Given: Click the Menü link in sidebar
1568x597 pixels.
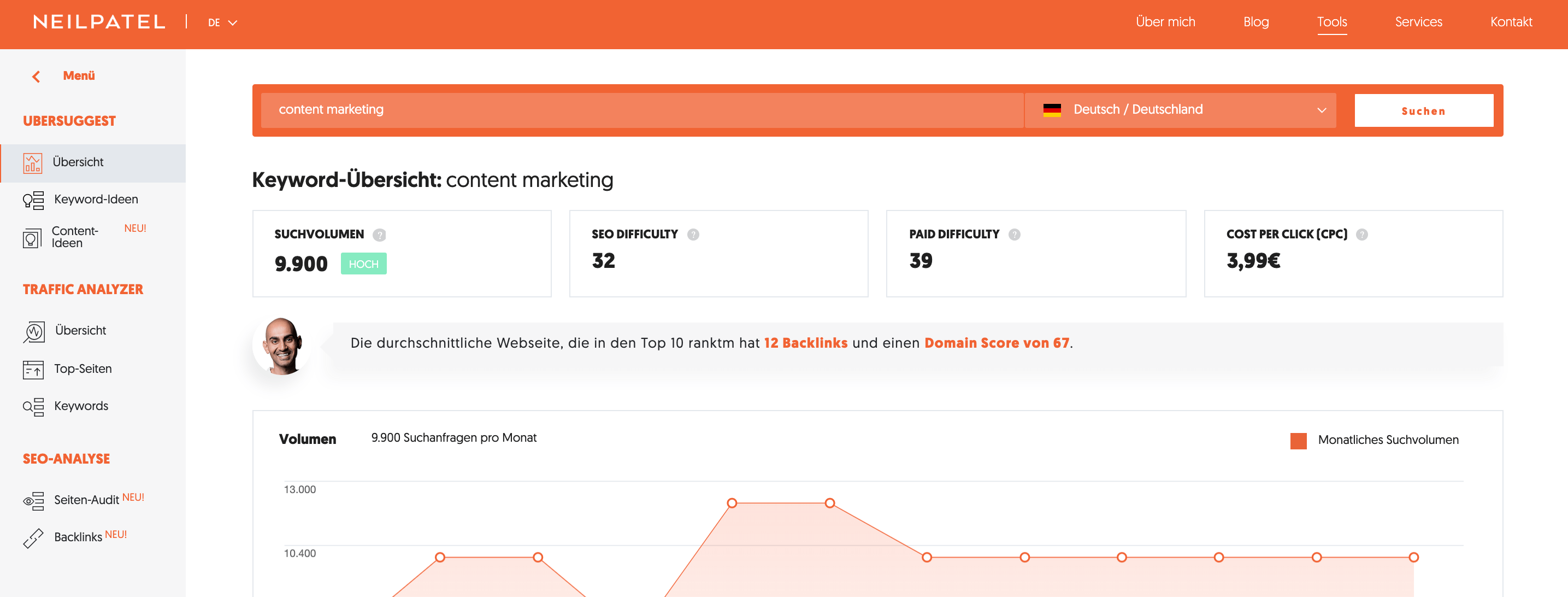Looking at the screenshot, I should click(x=79, y=76).
